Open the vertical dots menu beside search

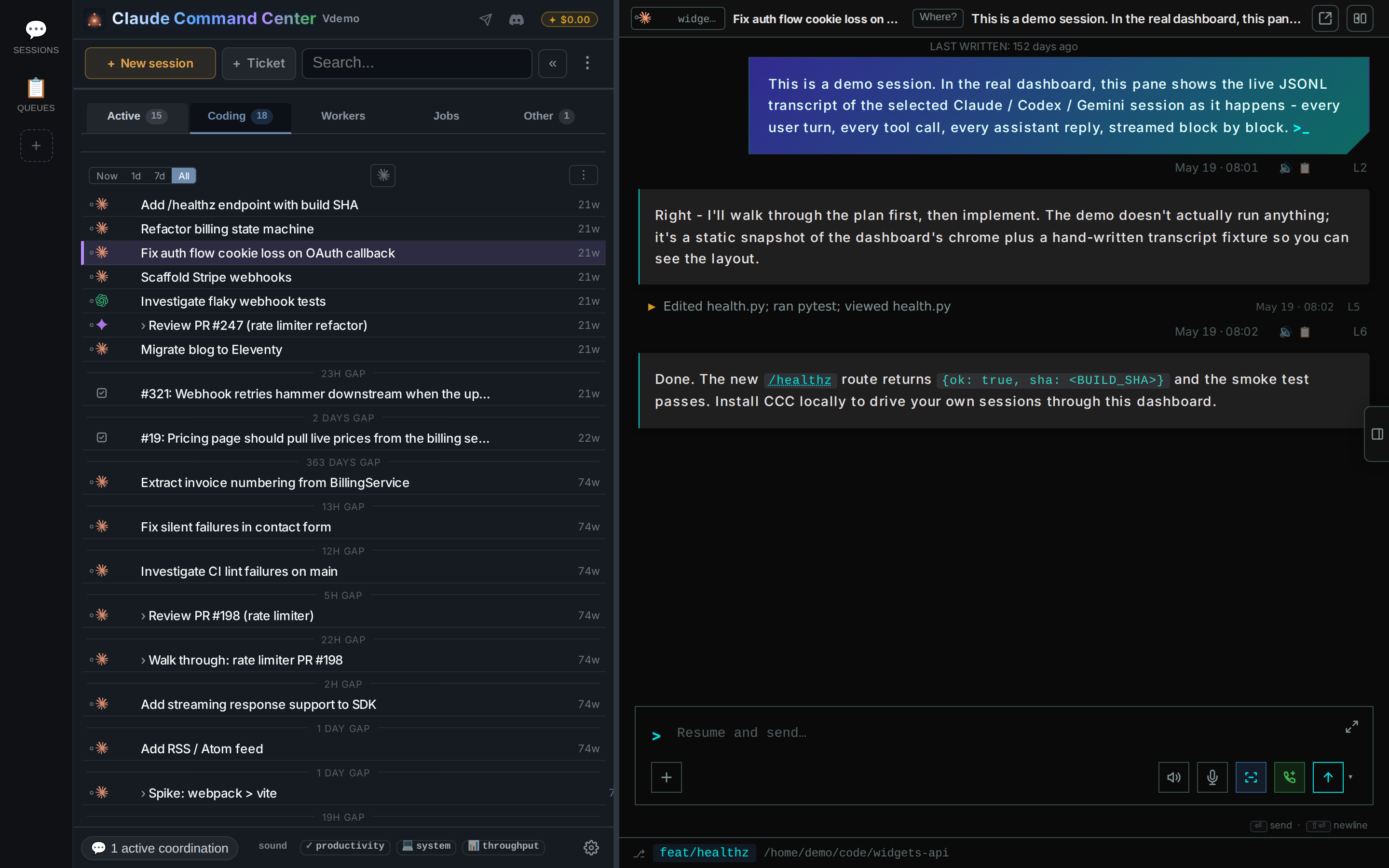[587, 63]
